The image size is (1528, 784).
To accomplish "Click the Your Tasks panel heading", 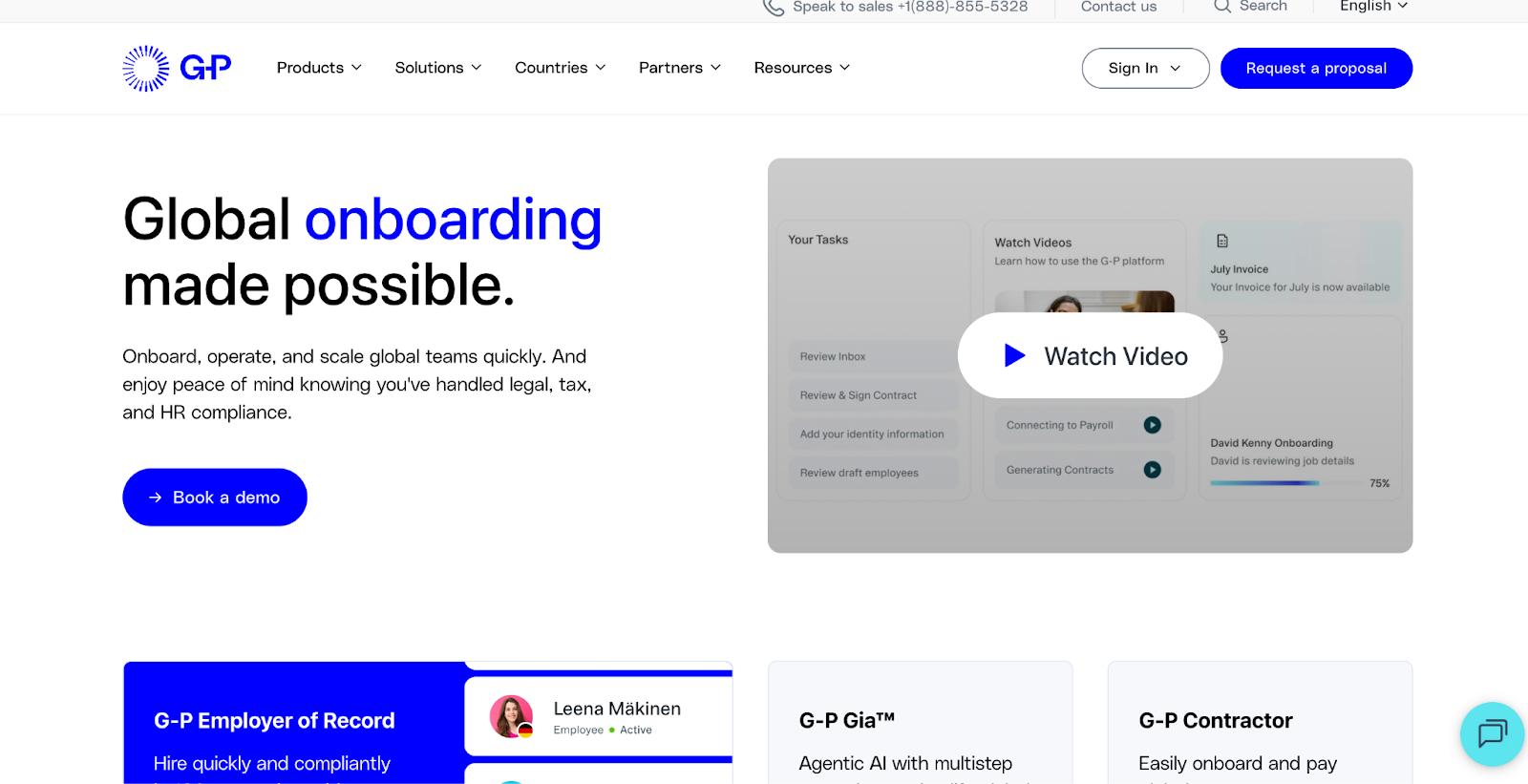I will [x=818, y=240].
